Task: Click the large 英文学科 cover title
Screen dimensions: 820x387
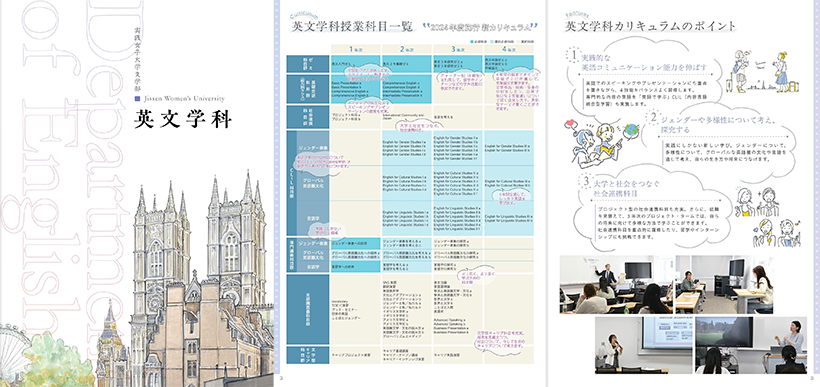Action: pyautogui.click(x=182, y=120)
